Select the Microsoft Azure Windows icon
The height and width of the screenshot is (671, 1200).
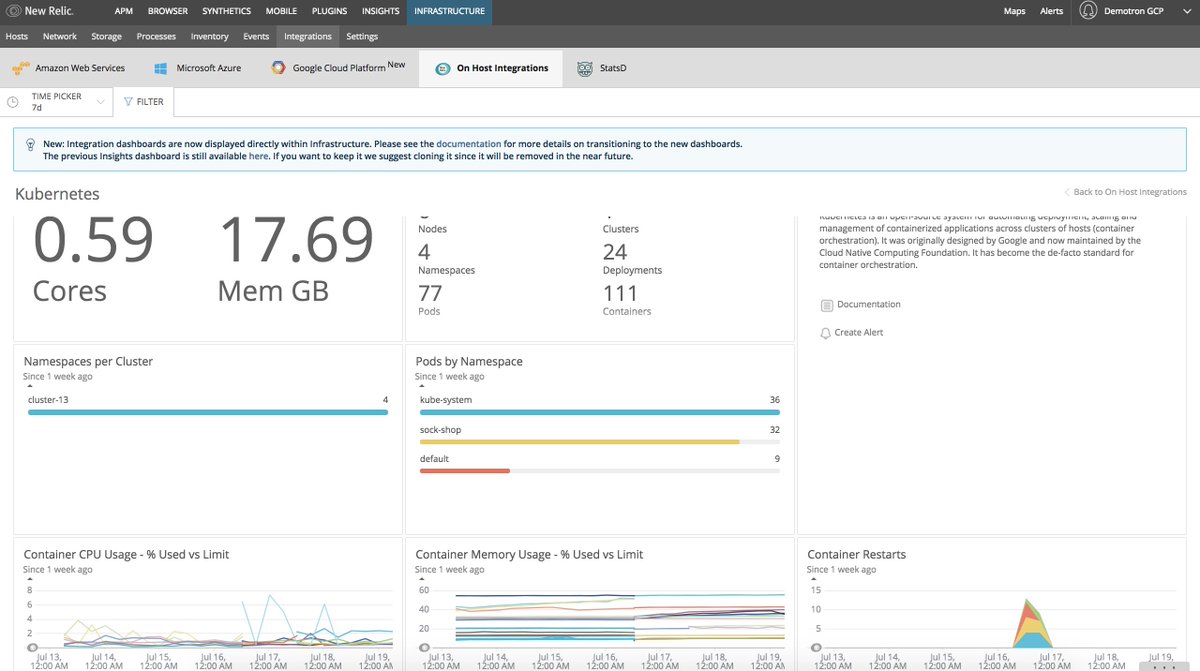[160, 68]
